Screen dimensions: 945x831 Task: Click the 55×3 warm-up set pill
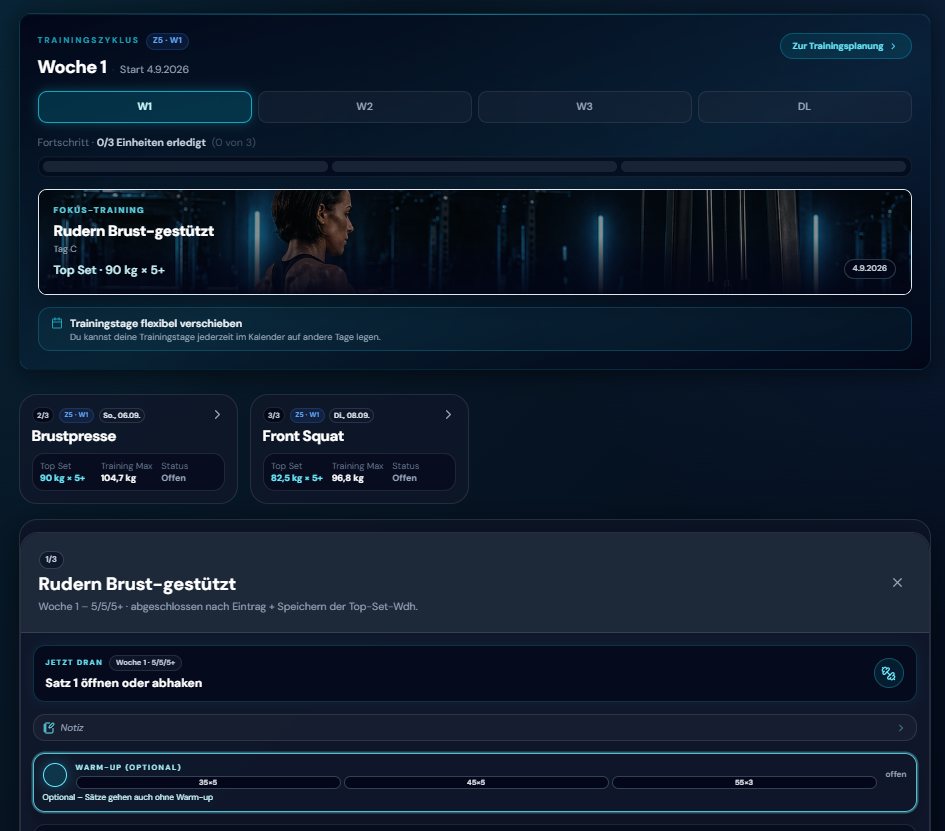744,782
